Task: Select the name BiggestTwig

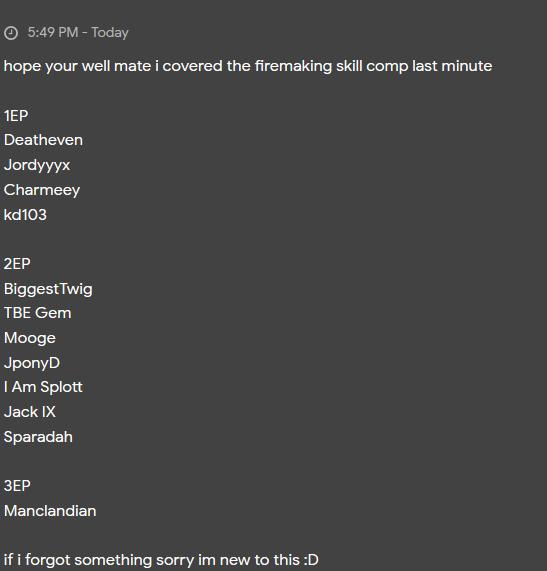Action: [x=48, y=289]
